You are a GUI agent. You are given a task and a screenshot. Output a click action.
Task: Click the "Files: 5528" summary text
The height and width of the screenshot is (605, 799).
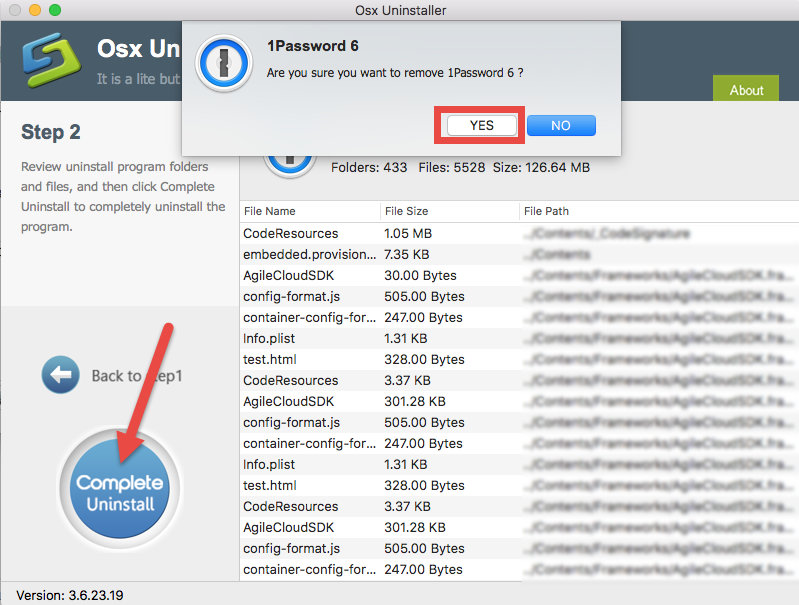451,167
